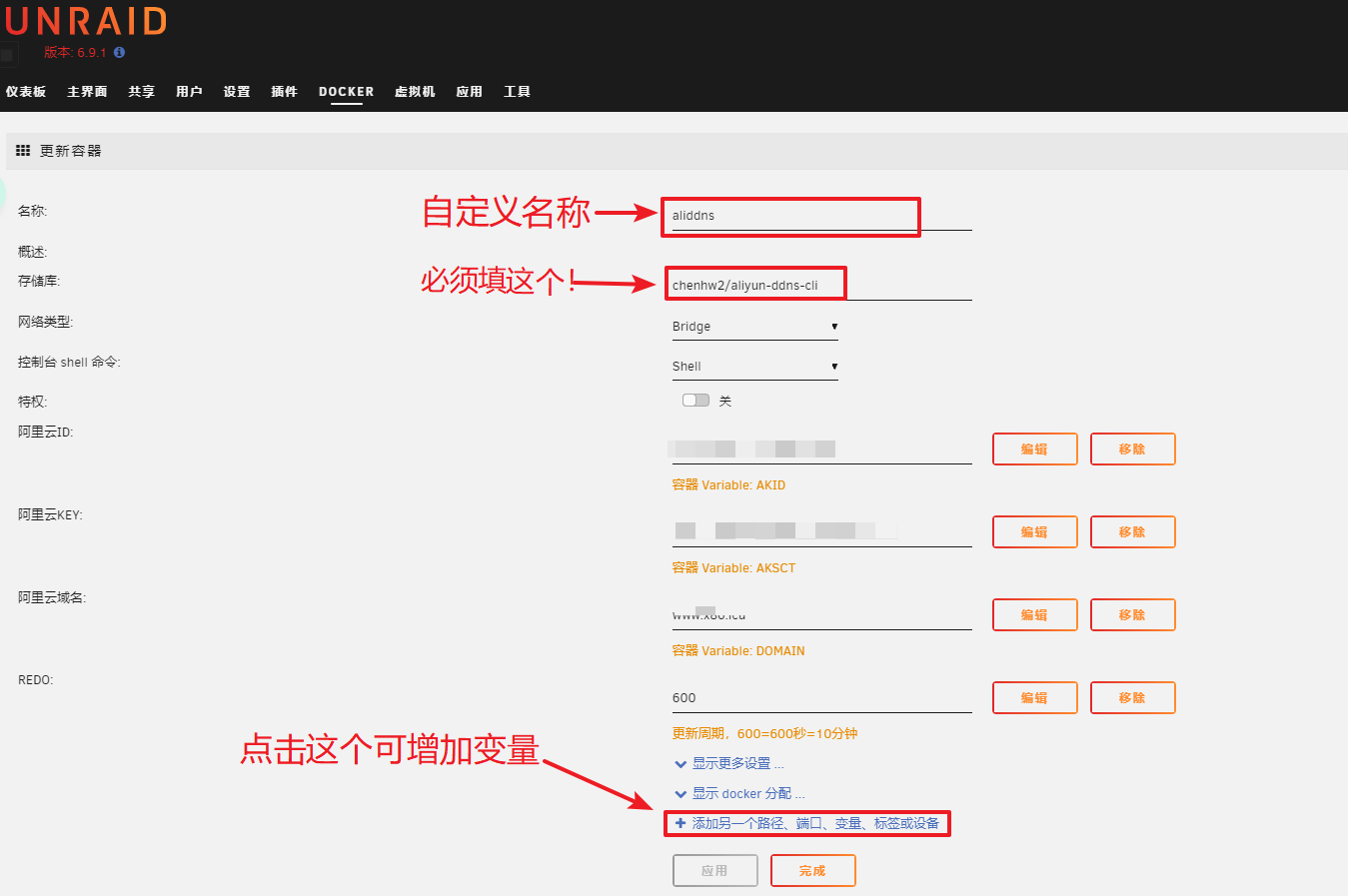Open the 插件 menu tab
Screen dimensions: 1348x896
coord(285,91)
